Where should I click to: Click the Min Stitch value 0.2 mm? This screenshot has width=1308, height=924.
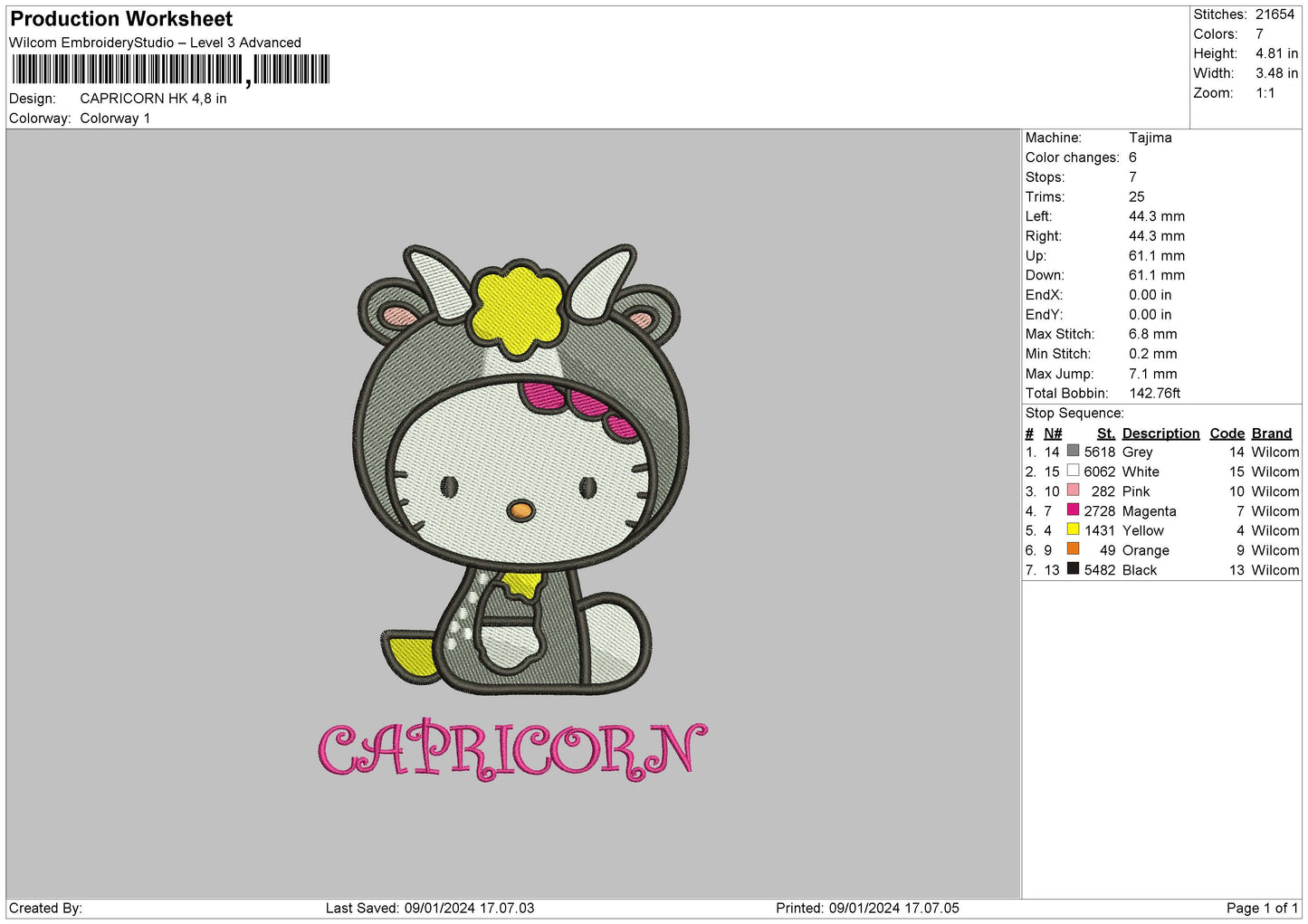pos(1152,354)
